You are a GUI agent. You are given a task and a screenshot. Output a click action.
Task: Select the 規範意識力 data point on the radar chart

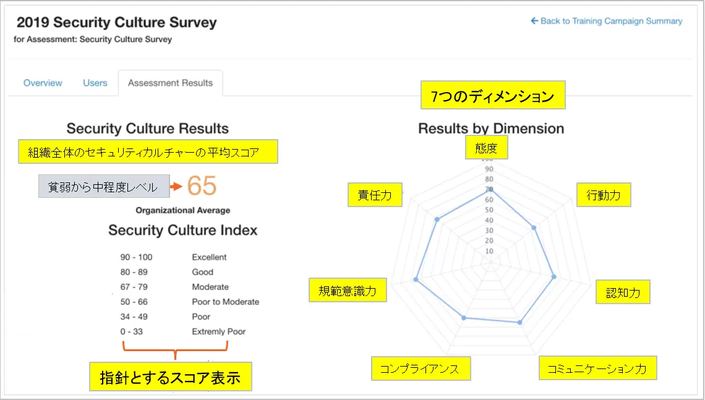[416, 280]
